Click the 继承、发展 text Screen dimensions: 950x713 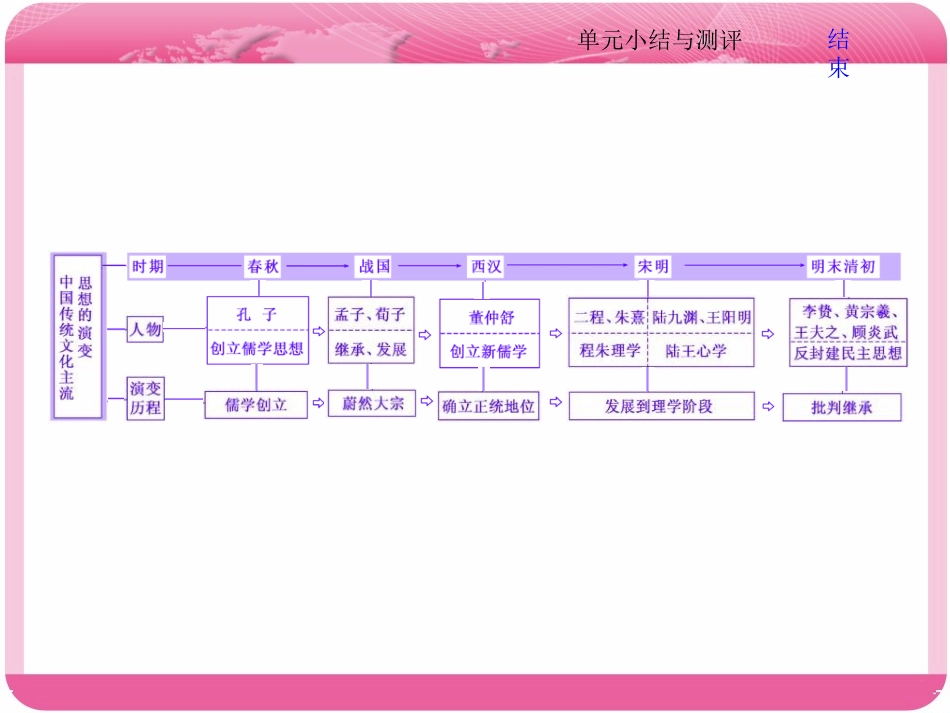click(370, 349)
